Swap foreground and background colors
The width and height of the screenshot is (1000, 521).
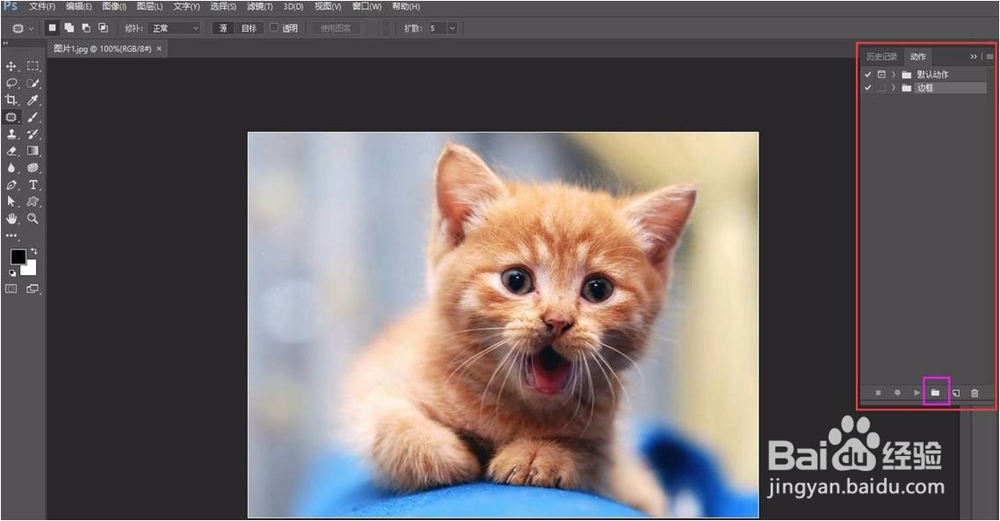point(34,251)
